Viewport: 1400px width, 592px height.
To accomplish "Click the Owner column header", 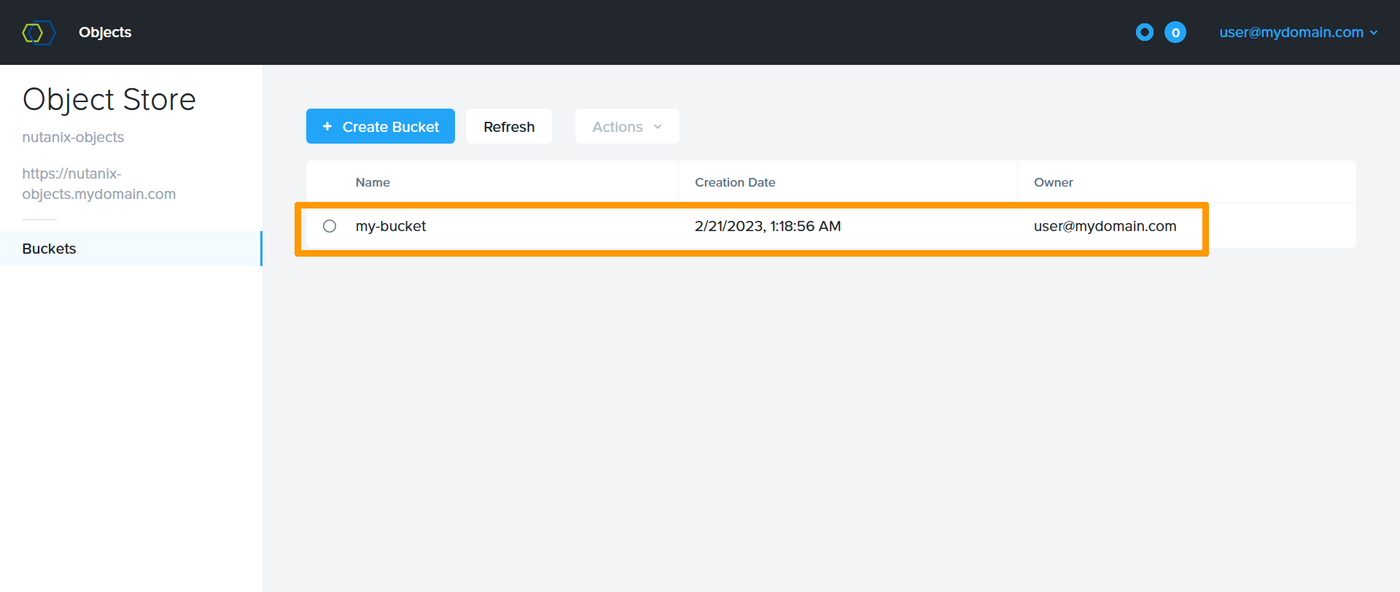I will click(x=1053, y=183).
